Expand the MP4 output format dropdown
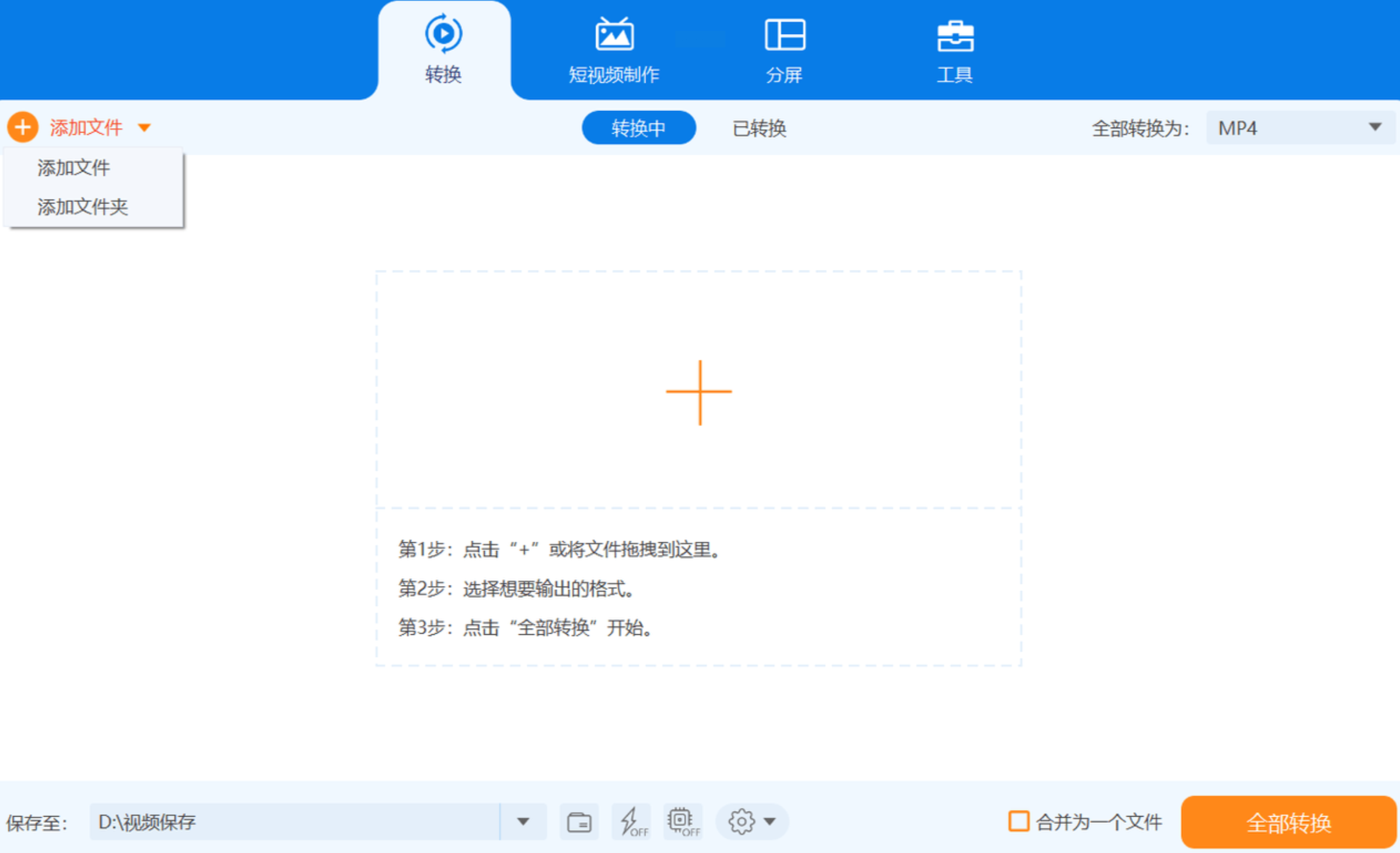Screen dimensions: 1400x853 1375,128
